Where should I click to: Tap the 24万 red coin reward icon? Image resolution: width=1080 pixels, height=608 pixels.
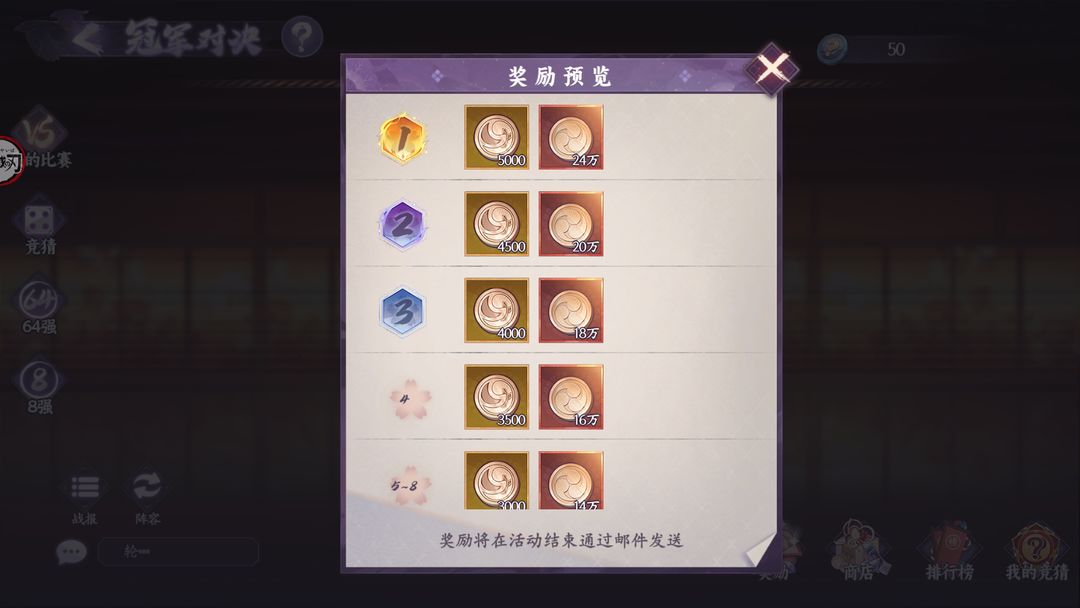click(571, 137)
